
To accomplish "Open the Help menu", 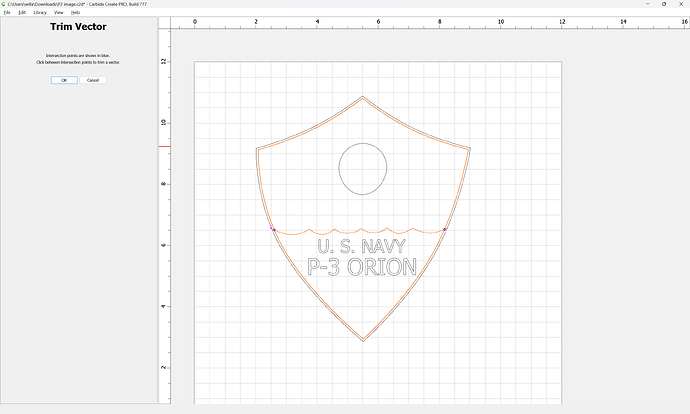I will 76,12.
